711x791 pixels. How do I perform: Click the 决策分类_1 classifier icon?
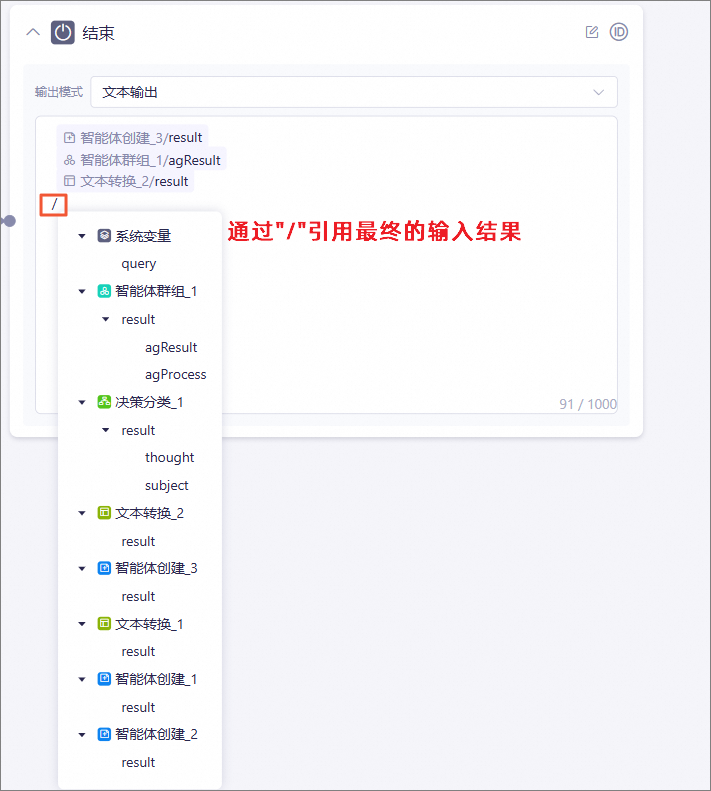point(104,402)
